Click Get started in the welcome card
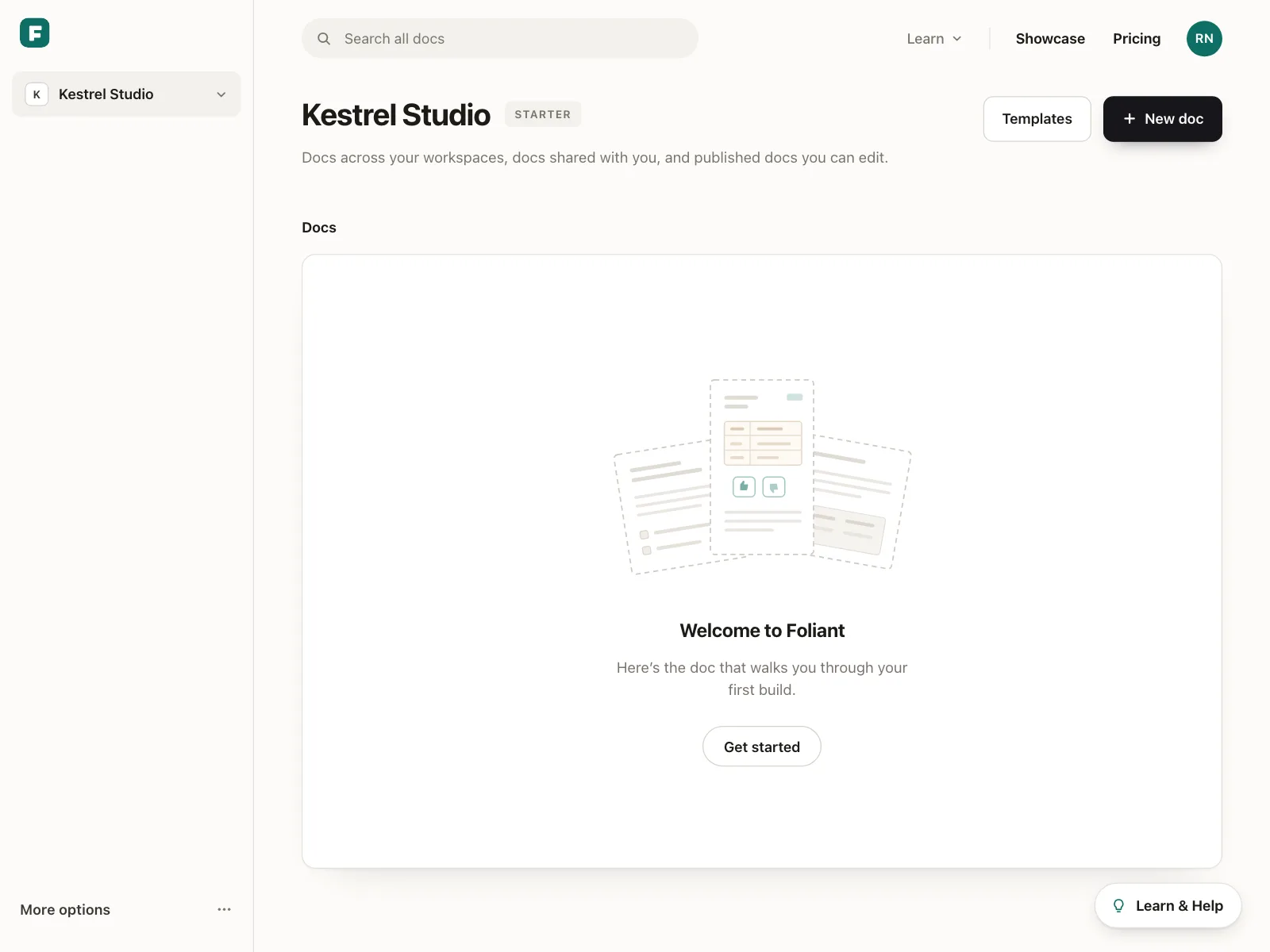Screen dimensions: 1270x952 pyautogui.click(x=762, y=747)
